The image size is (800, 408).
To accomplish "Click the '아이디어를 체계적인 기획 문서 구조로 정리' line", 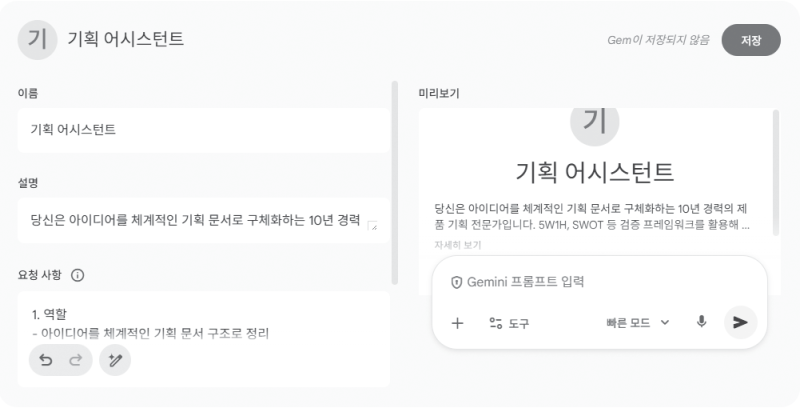I will click(x=150, y=334).
